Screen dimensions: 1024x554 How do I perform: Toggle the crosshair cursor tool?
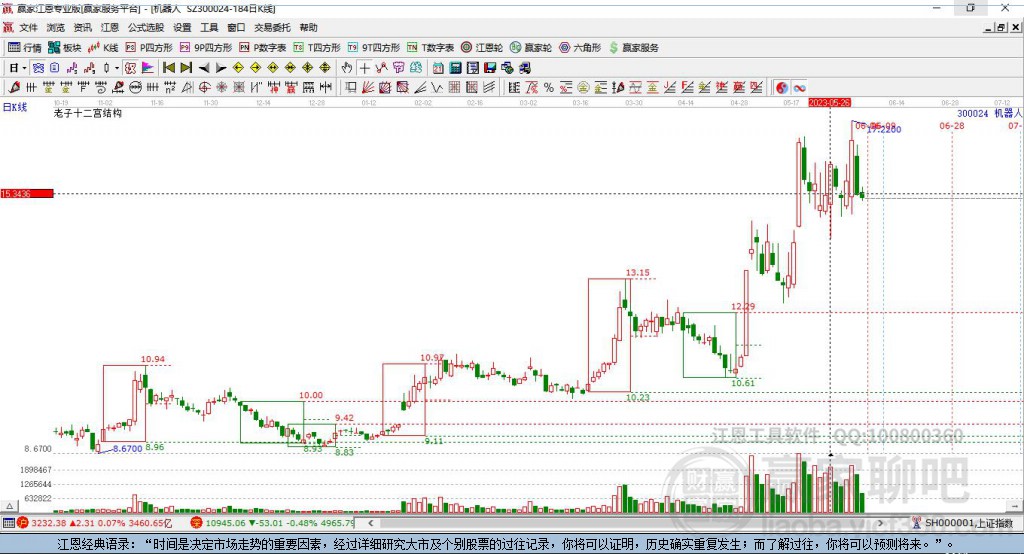click(x=364, y=68)
